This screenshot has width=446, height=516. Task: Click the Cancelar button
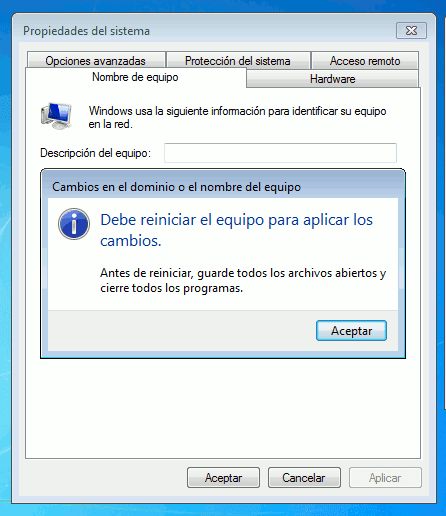(304, 478)
